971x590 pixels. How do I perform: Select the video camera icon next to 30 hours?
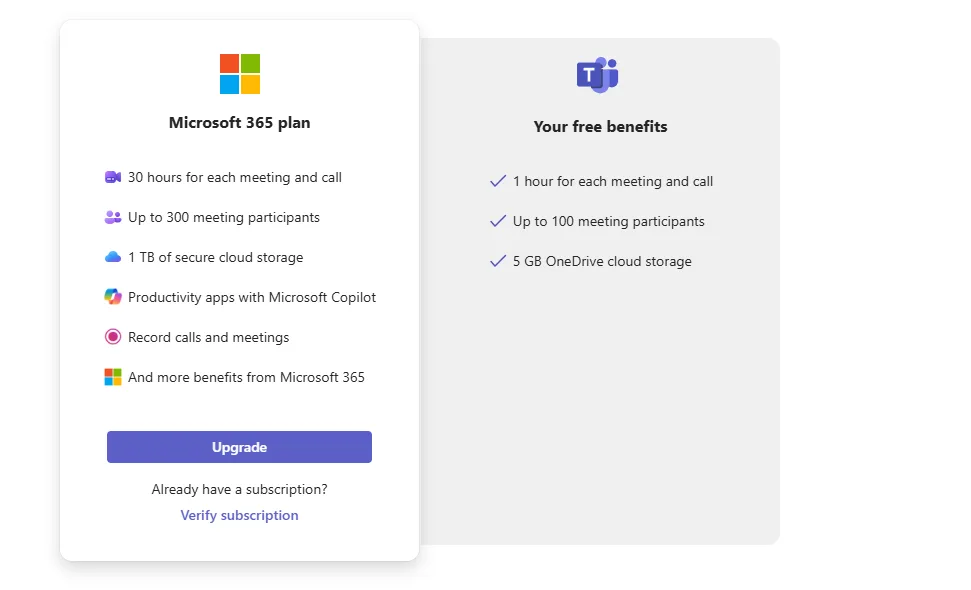[113, 176]
